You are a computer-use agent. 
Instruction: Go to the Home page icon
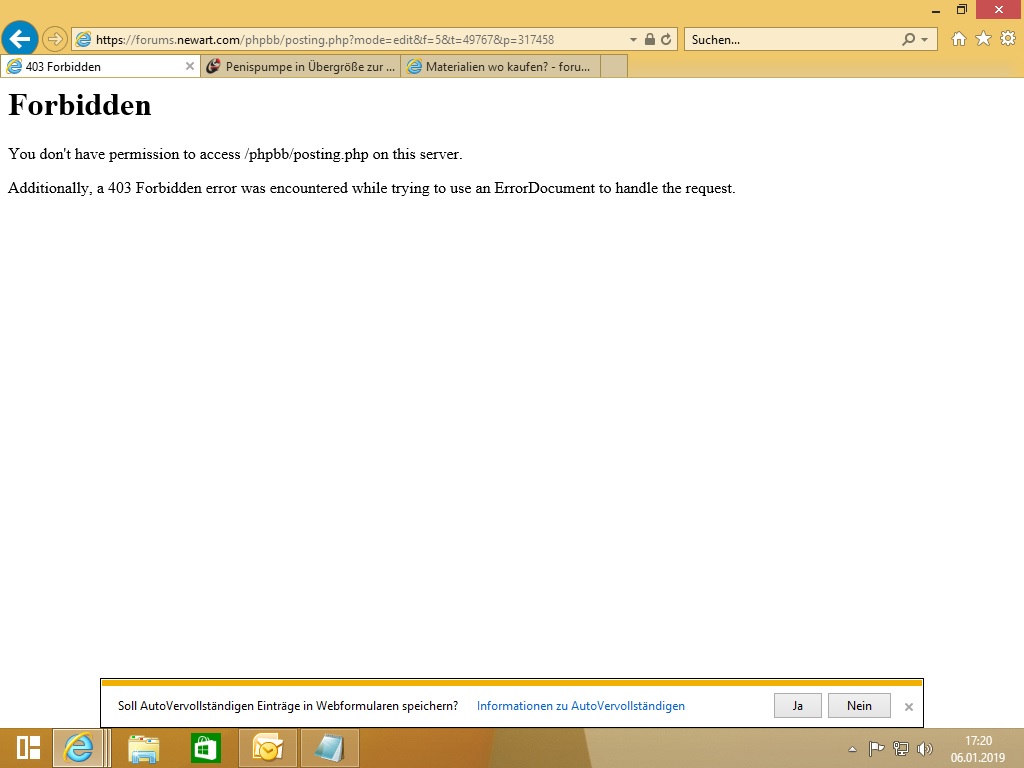click(959, 39)
